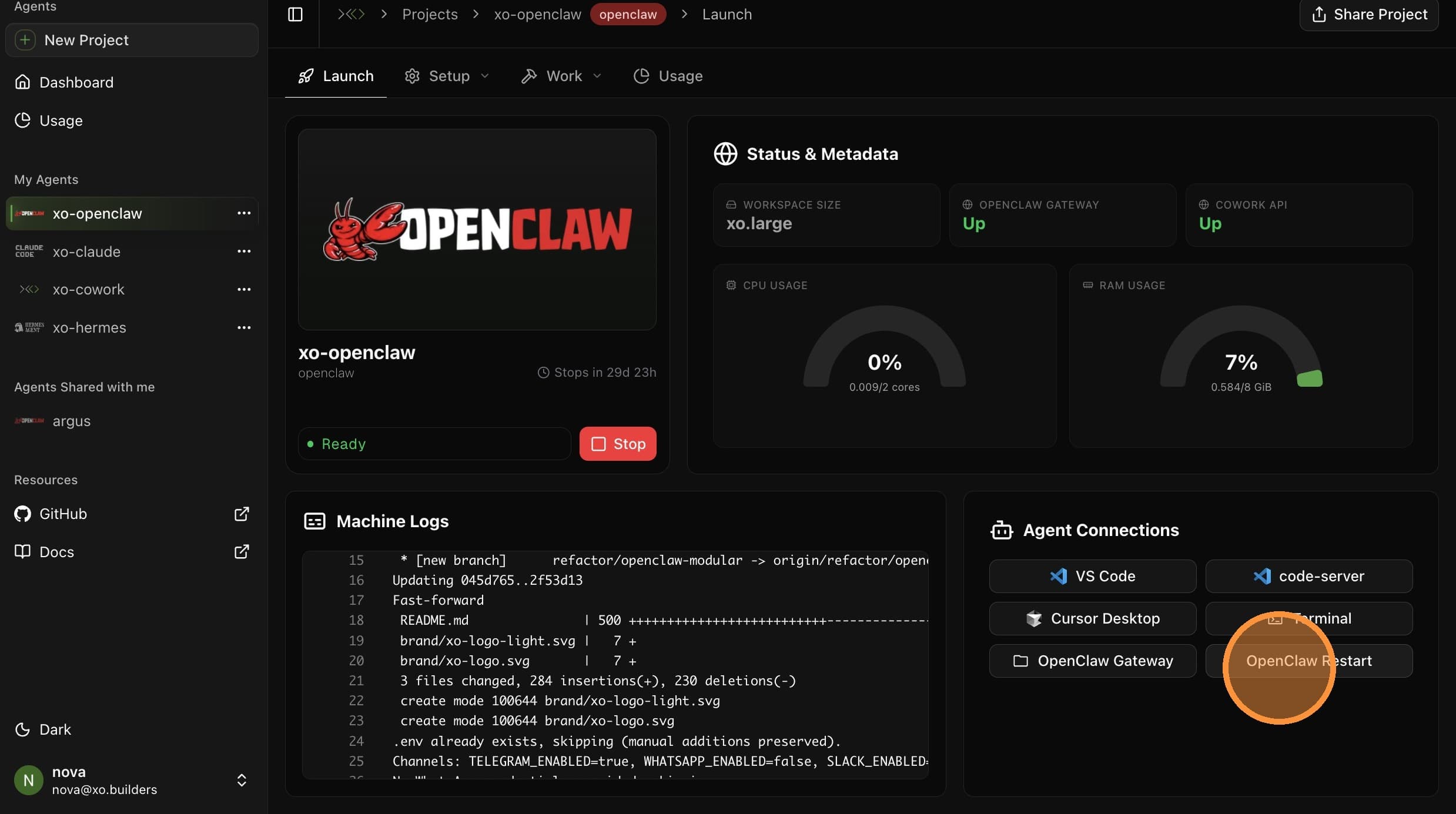Click the OpenClaw Restart button

click(x=1308, y=661)
